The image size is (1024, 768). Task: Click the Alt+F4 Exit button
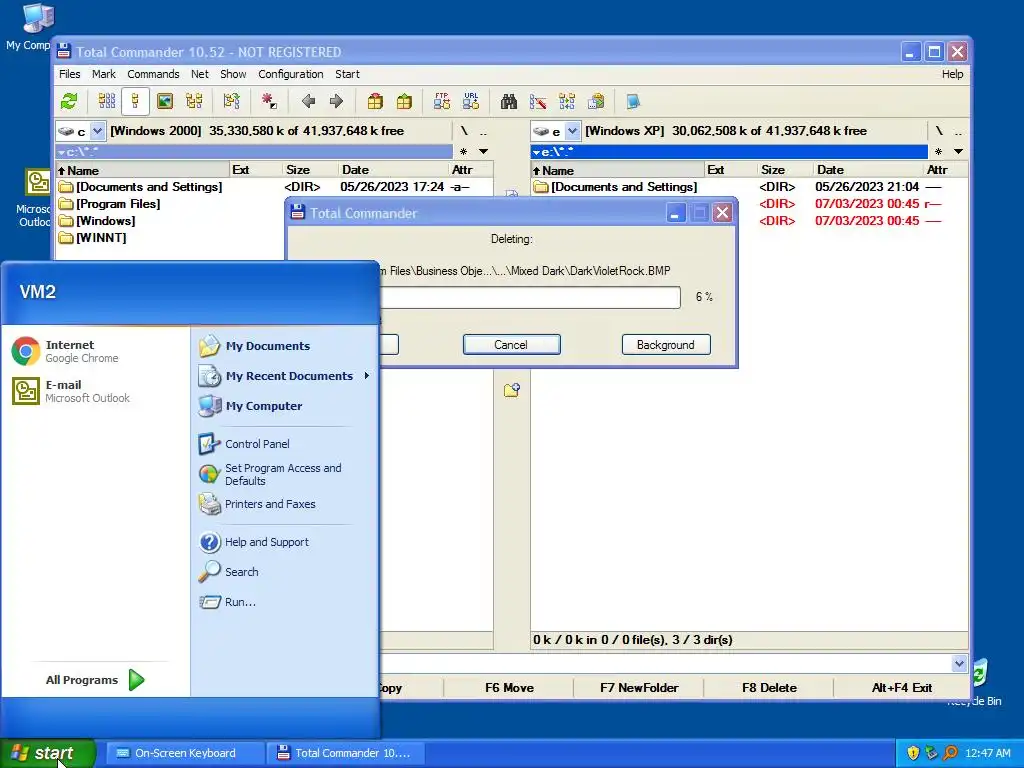901,688
